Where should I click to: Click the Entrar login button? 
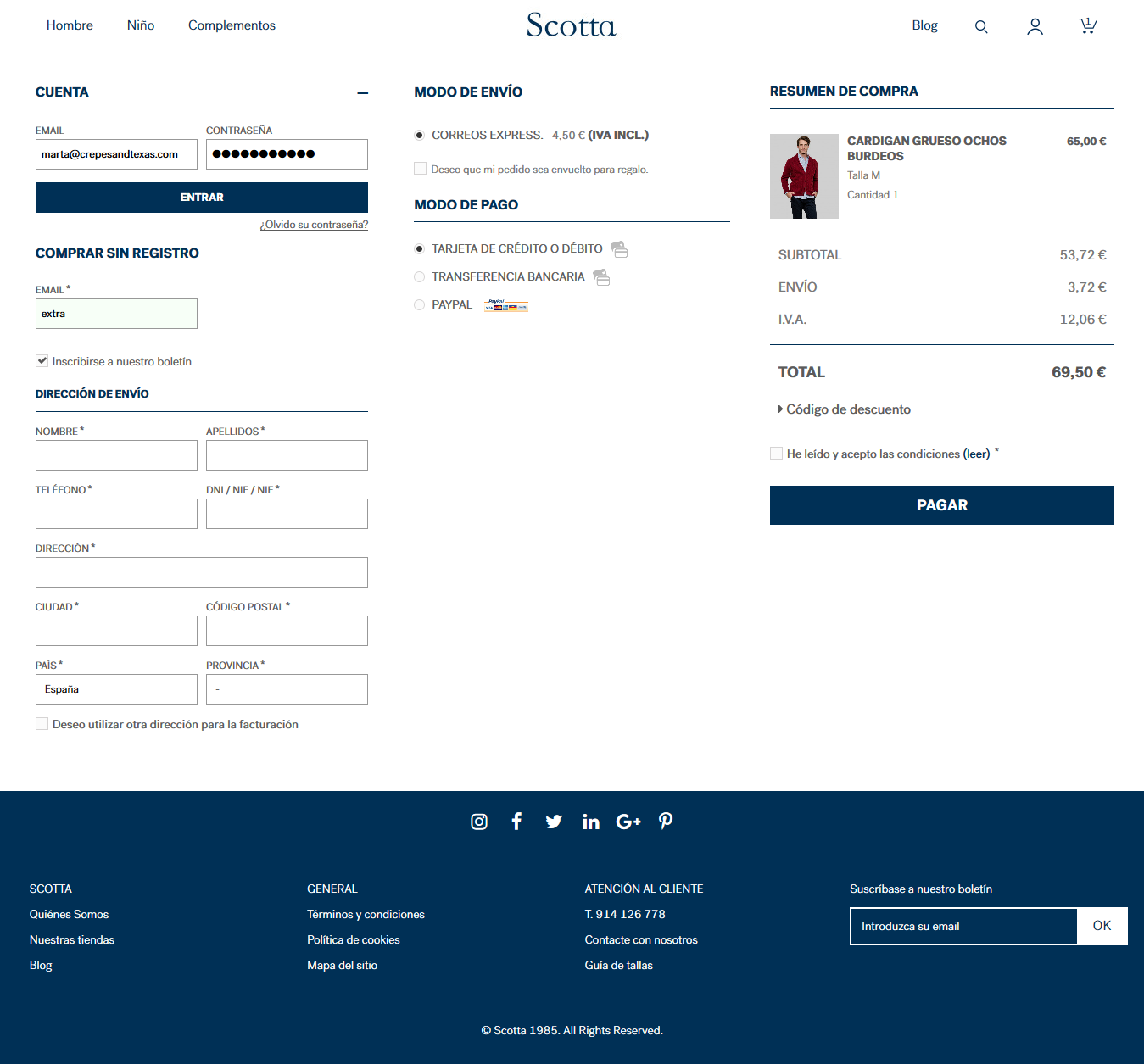pos(202,198)
